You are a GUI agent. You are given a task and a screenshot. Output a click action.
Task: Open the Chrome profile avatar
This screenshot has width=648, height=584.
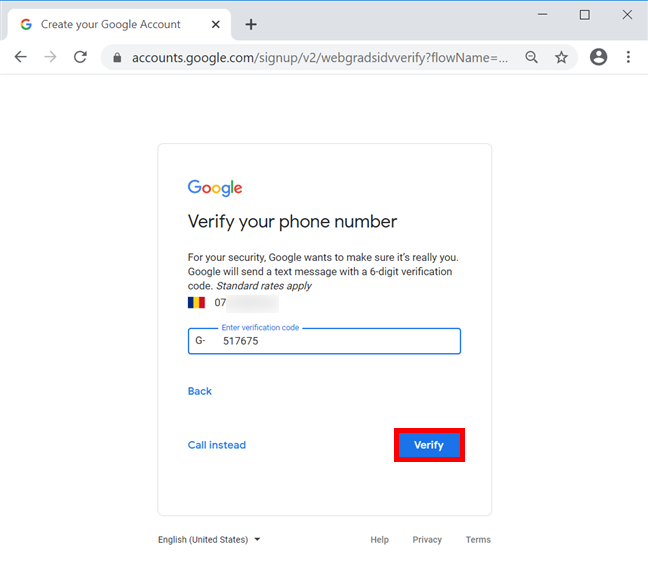coord(598,58)
